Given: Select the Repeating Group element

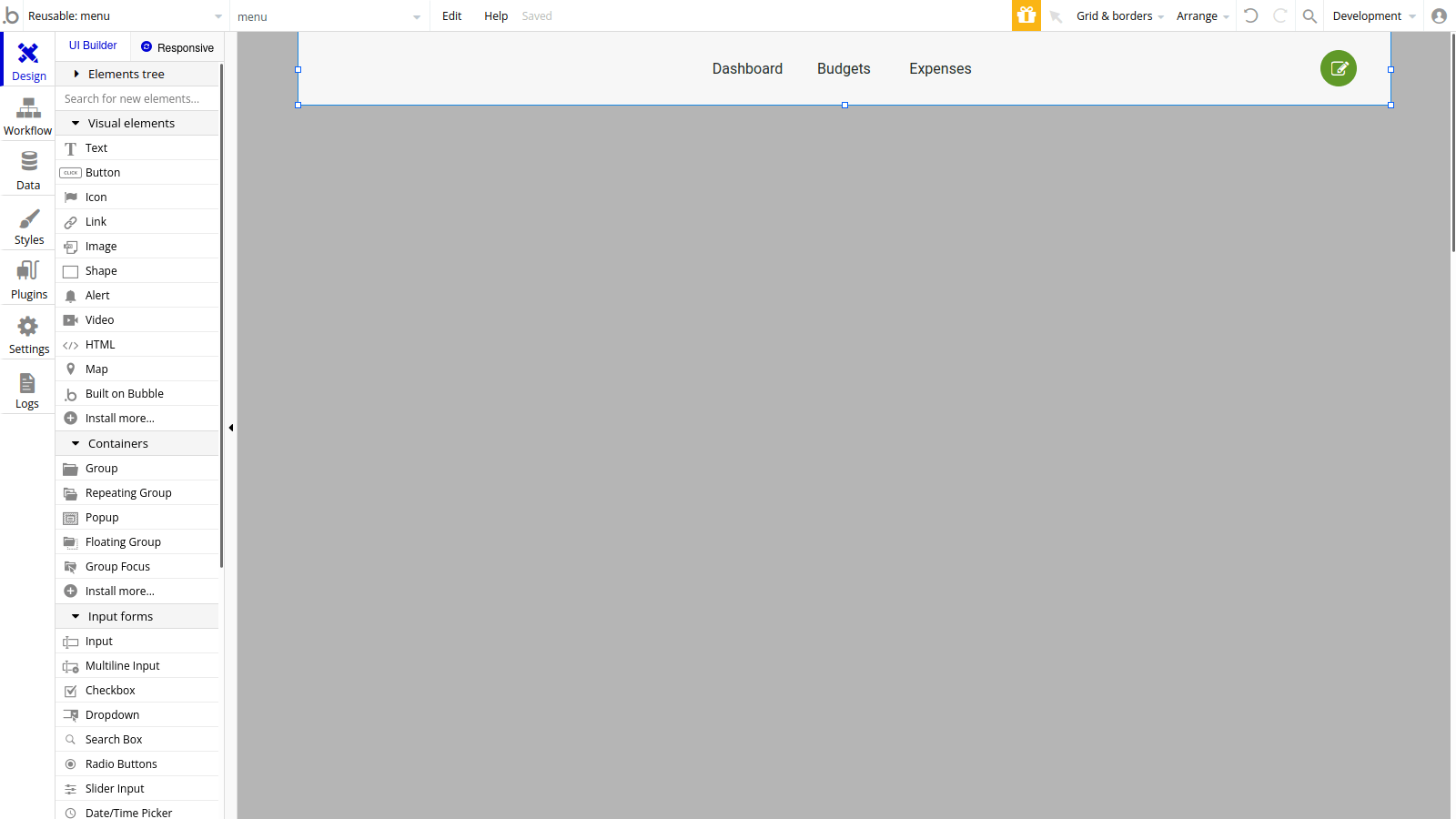Looking at the screenshot, I should pos(137,492).
